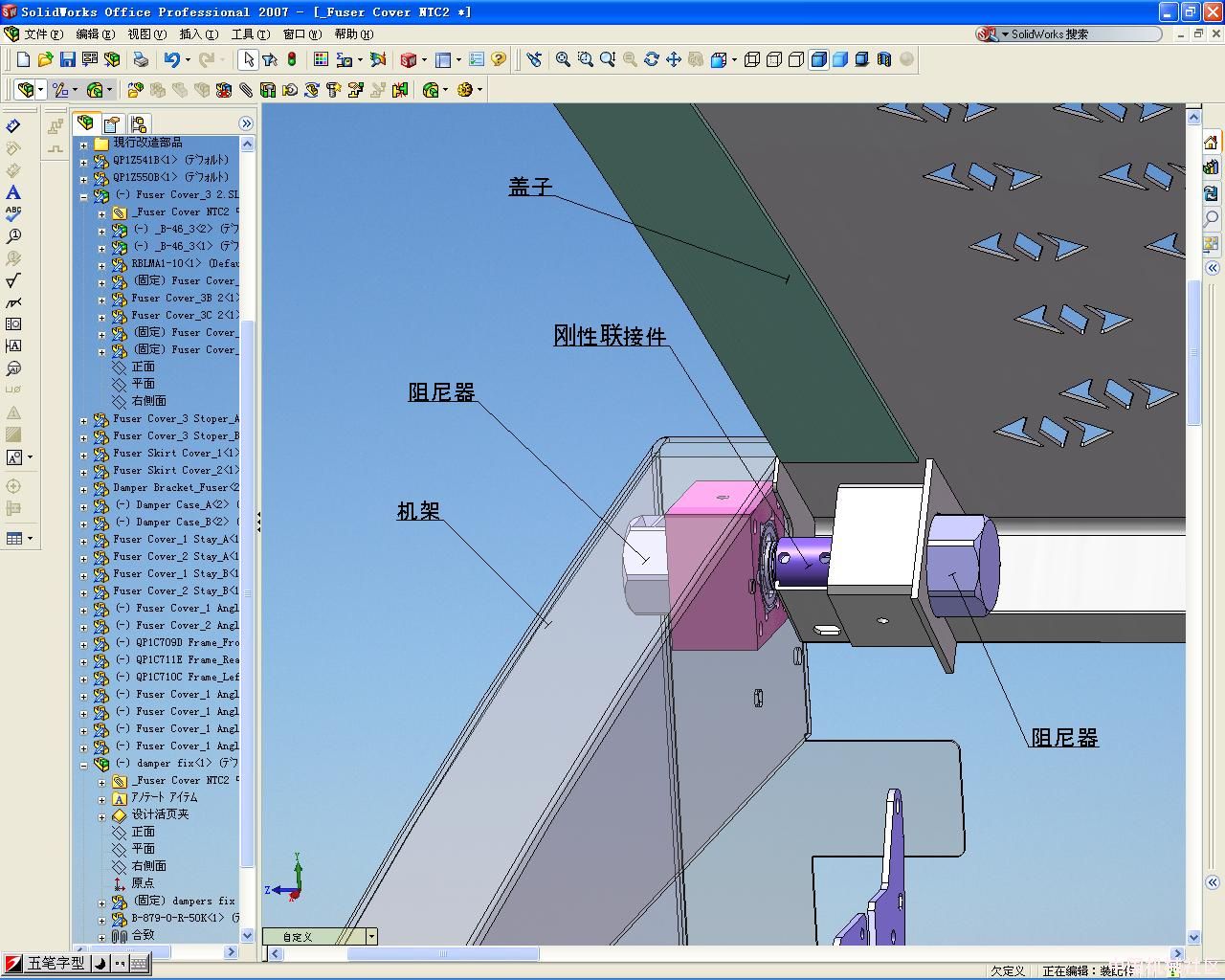The width and height of the screenshot is (1225, 980).
Task: Collapse the FeatureManager with double chevron
Action: point(246,123)
